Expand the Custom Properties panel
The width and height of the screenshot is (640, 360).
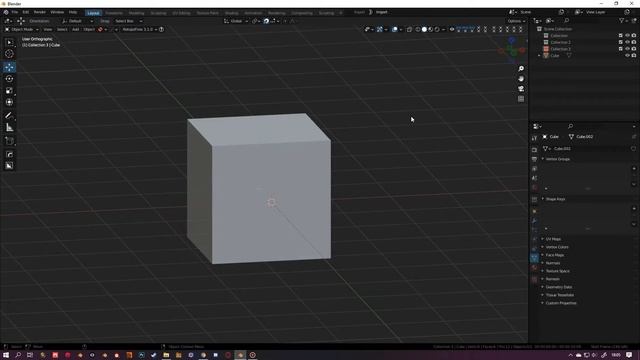point(560,303)
